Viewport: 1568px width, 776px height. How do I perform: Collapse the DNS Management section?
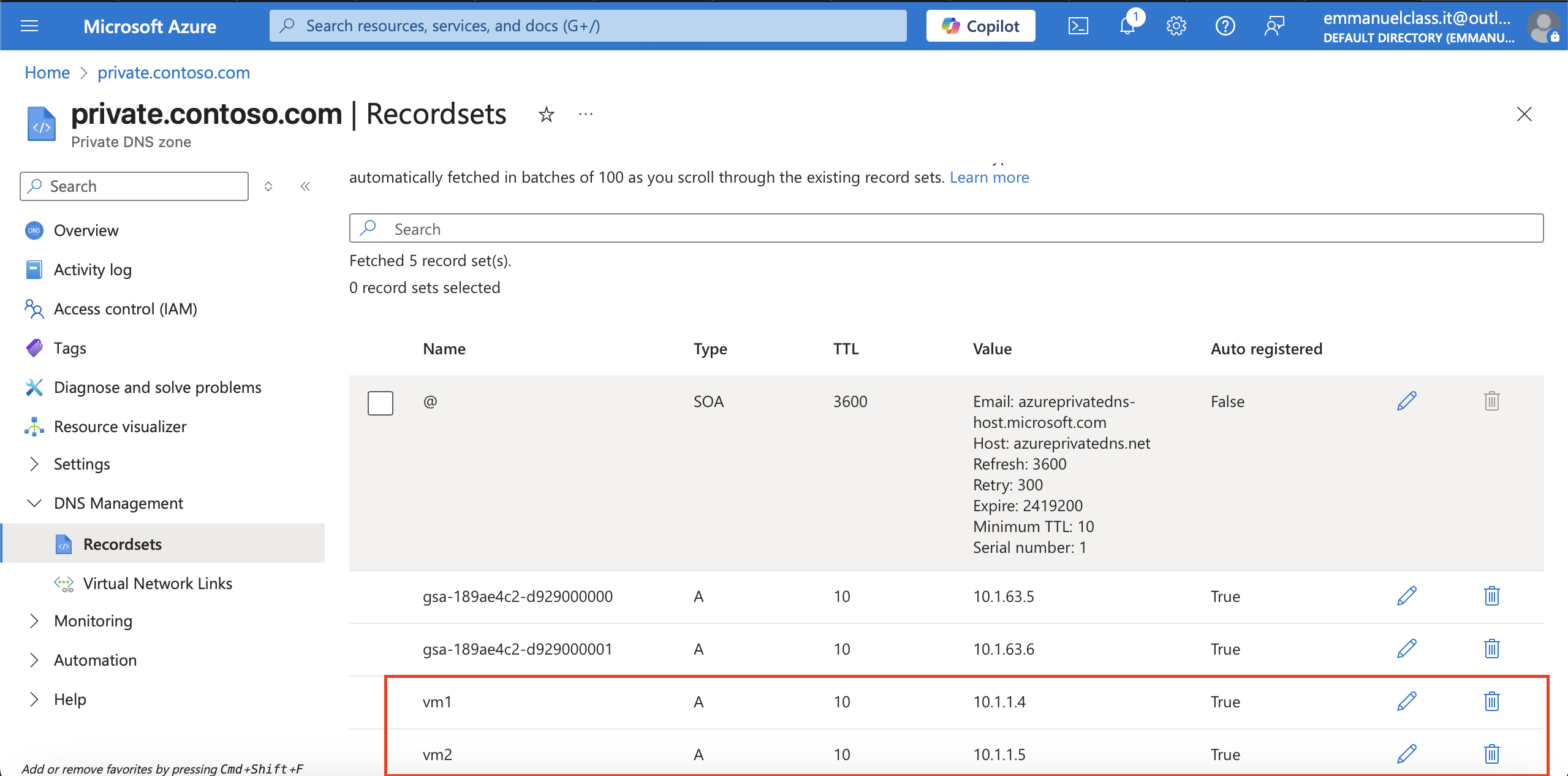34,503
